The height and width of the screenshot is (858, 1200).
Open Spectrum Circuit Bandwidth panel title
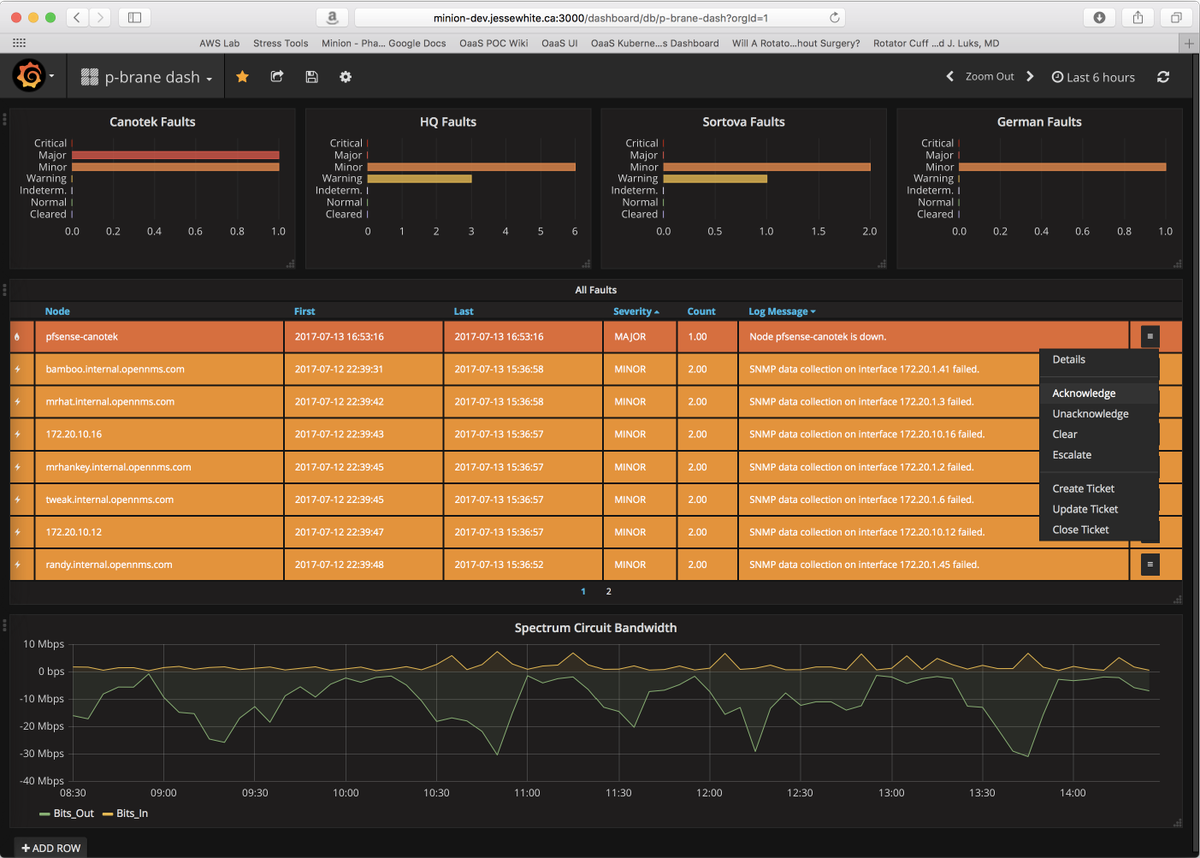point(596,628)
